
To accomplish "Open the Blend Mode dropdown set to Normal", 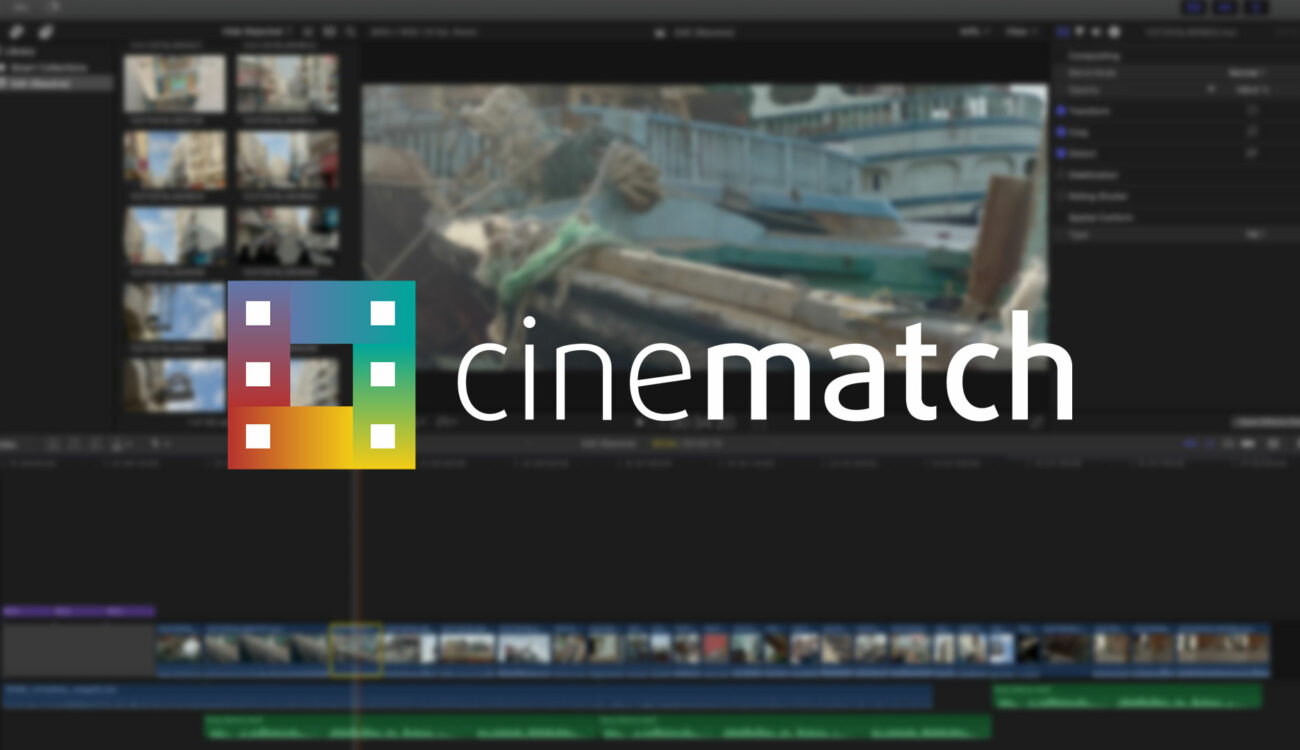I will [1246, 72].
